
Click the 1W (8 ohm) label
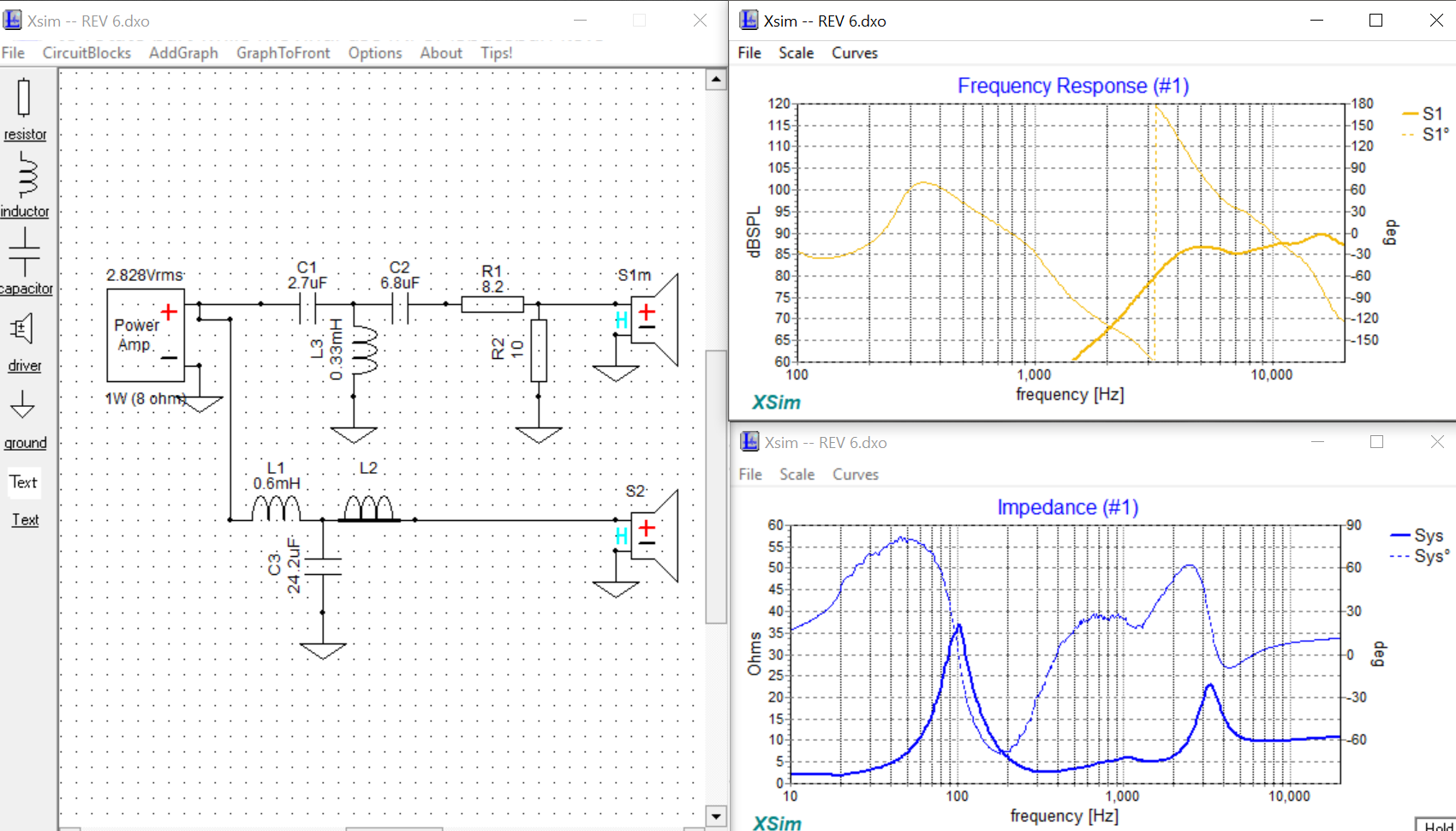[146, 398]
